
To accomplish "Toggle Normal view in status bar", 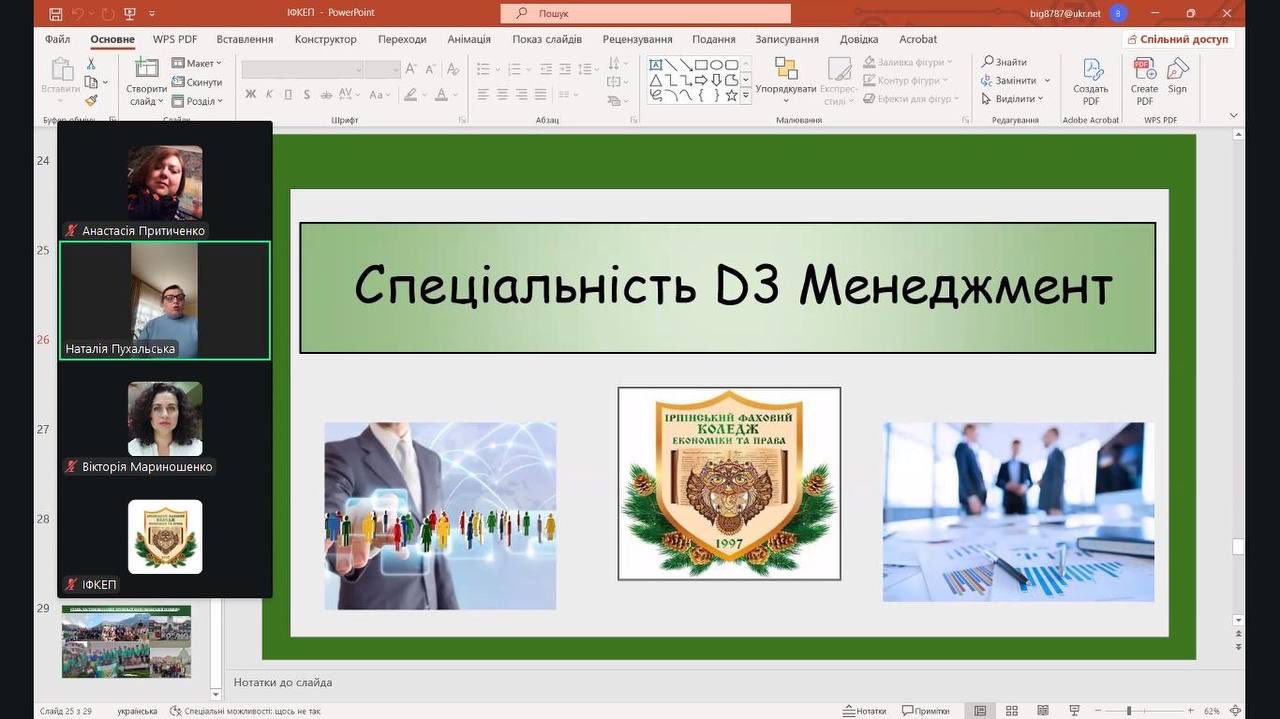I will point(980,711).
